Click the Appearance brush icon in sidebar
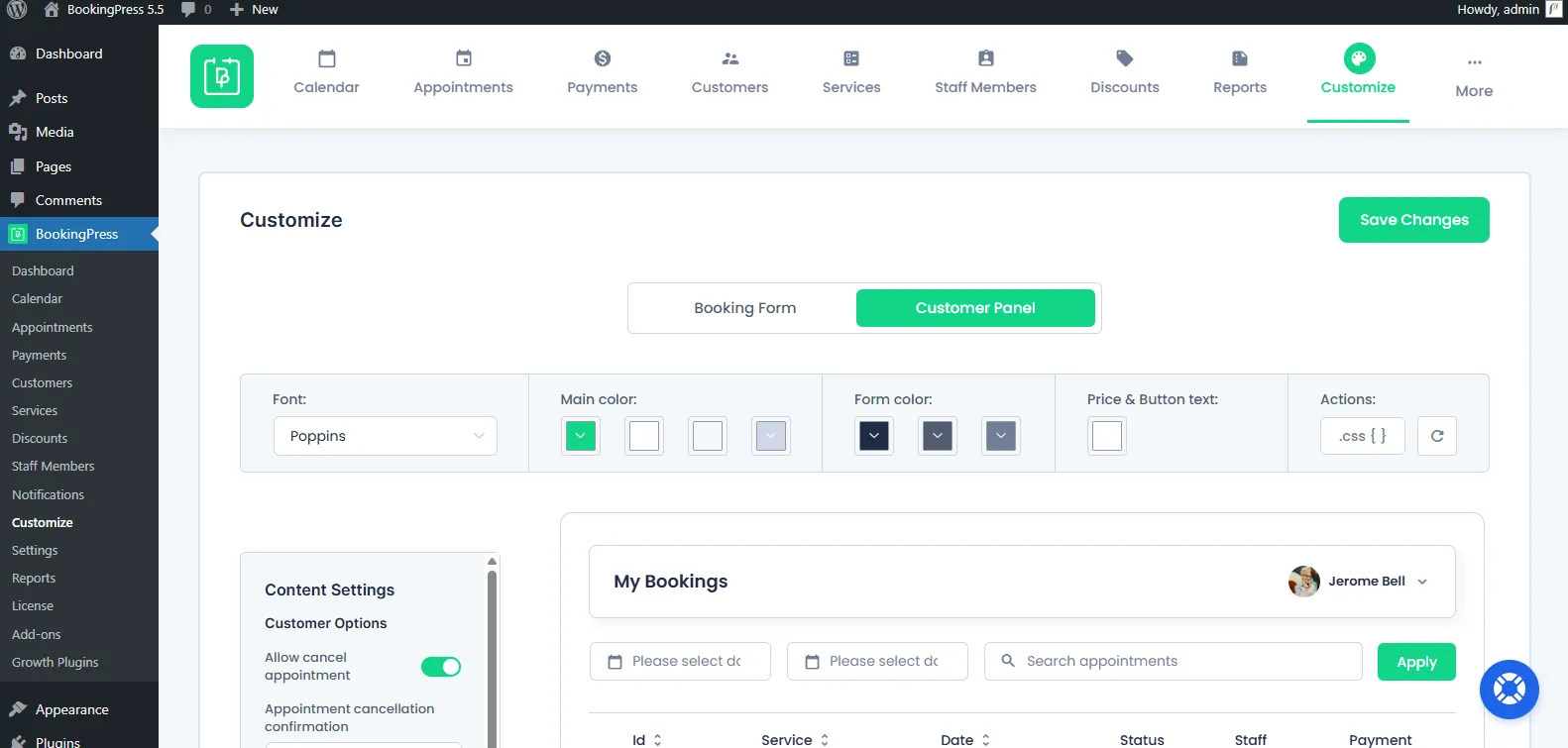 click(18, 709)
